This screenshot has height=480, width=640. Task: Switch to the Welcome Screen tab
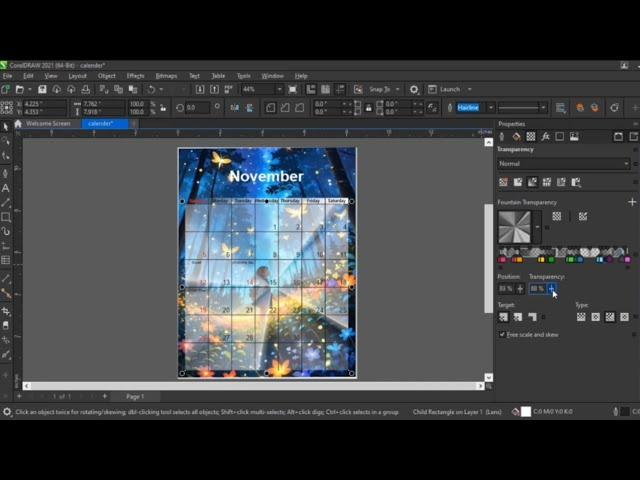click(x=48, y=123)
